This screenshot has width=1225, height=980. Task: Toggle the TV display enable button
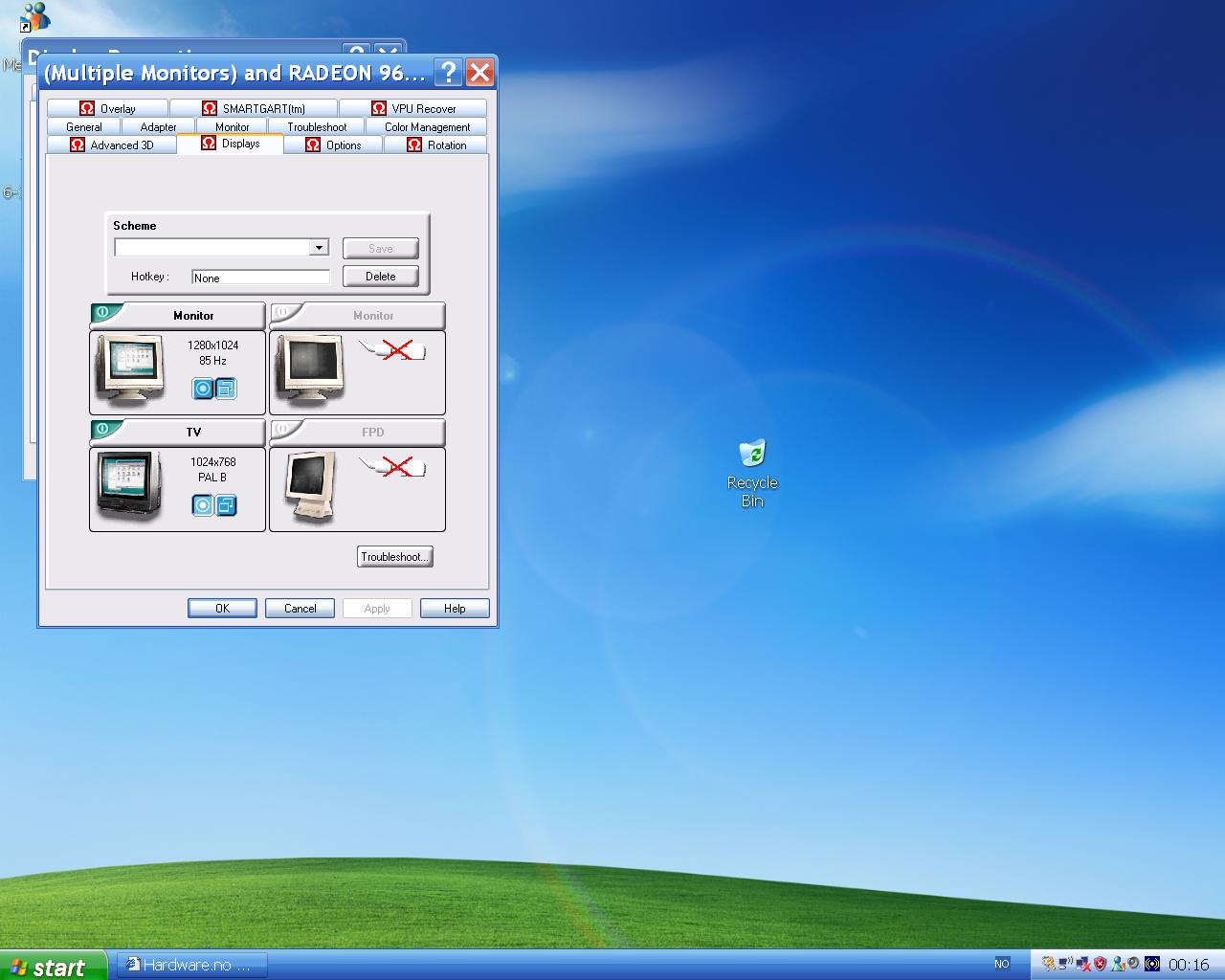tap(102, 429)
